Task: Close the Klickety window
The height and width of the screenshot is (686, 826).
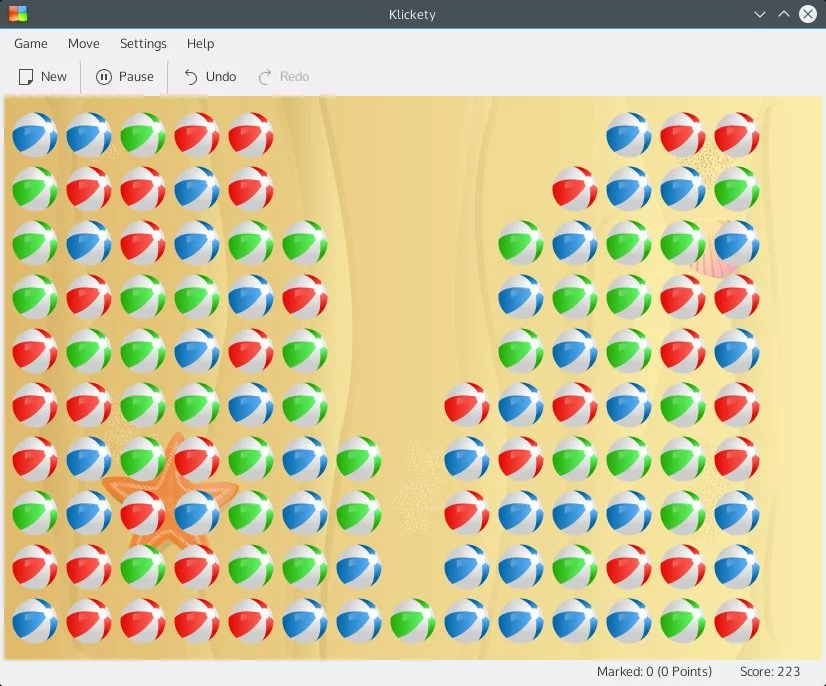Action: pos(808,14)
